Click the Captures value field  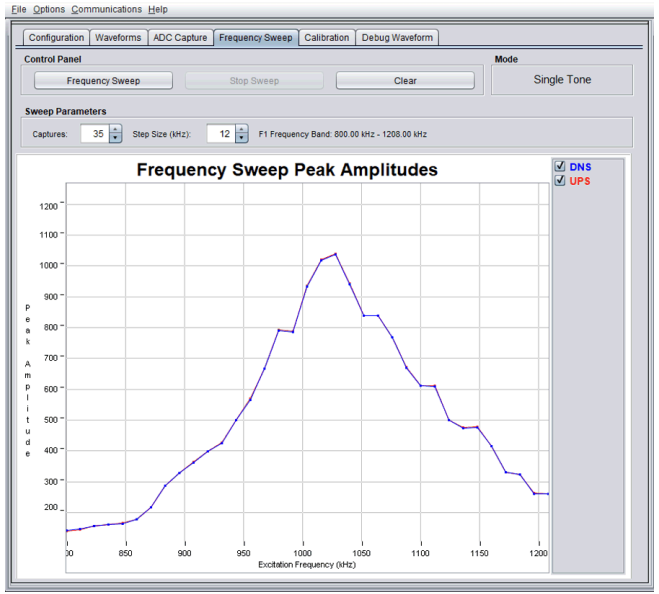pos(94,134)
